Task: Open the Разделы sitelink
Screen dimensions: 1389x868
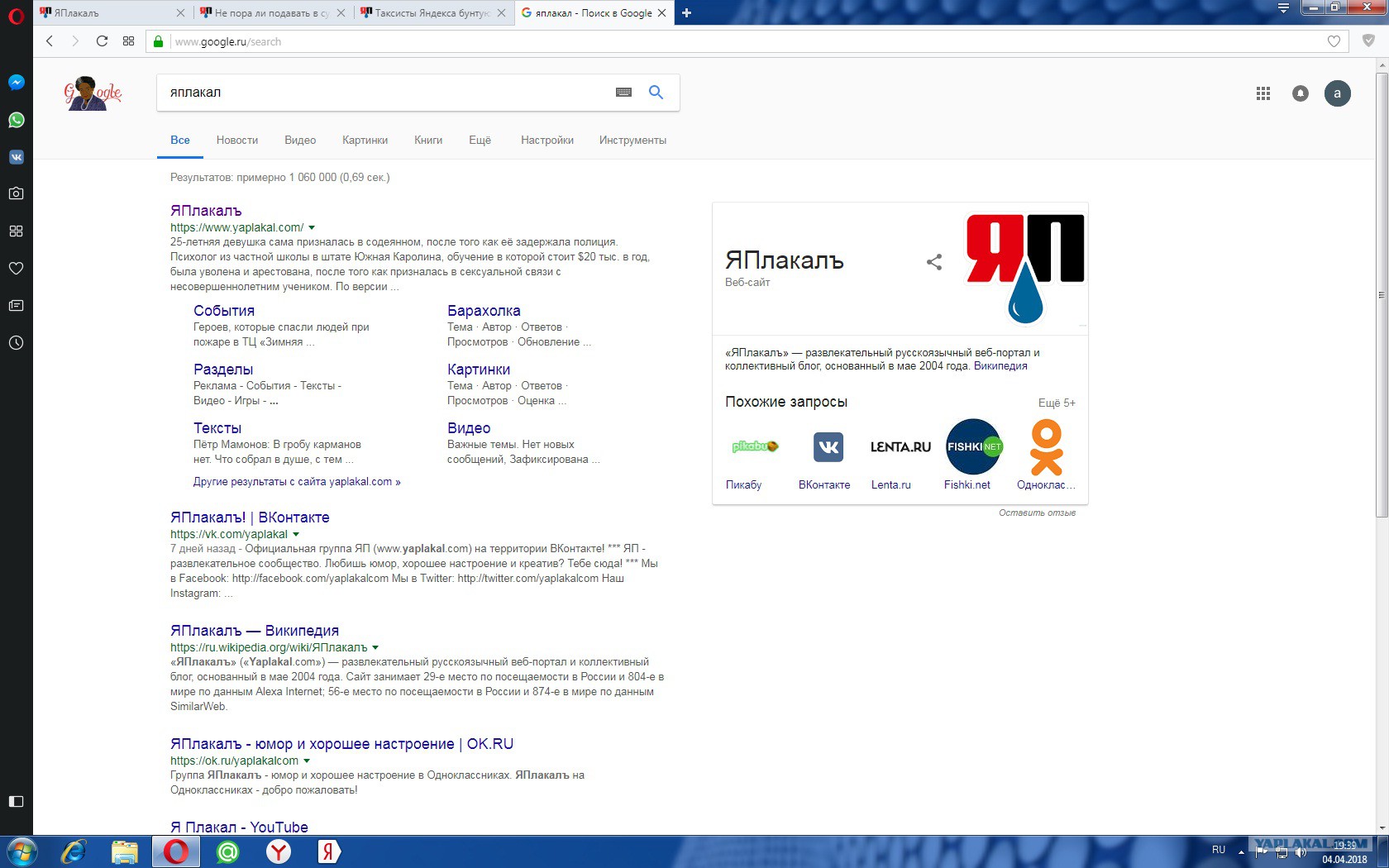Action: point(223,370)
